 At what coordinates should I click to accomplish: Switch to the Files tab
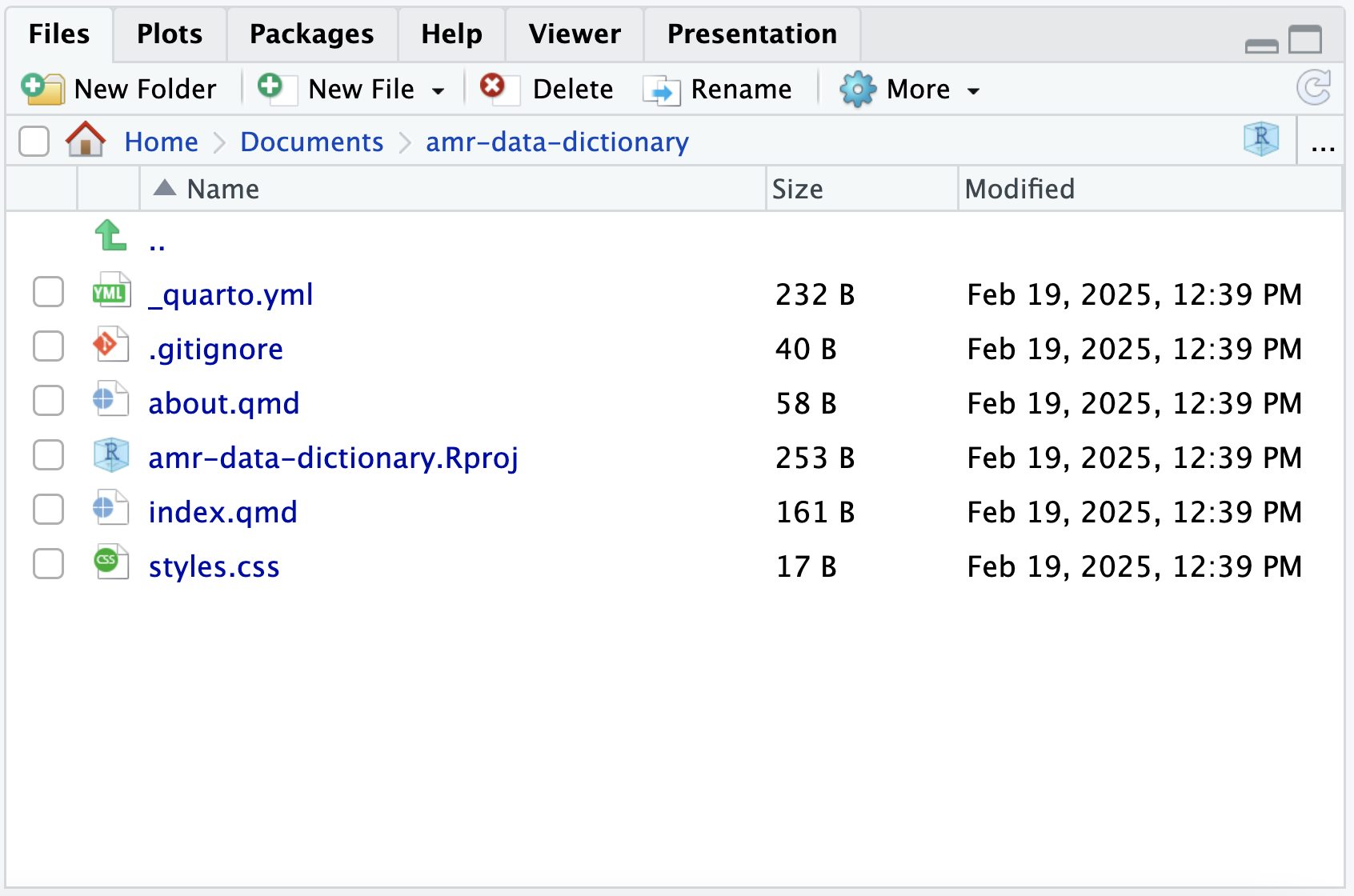coord(59,34)
